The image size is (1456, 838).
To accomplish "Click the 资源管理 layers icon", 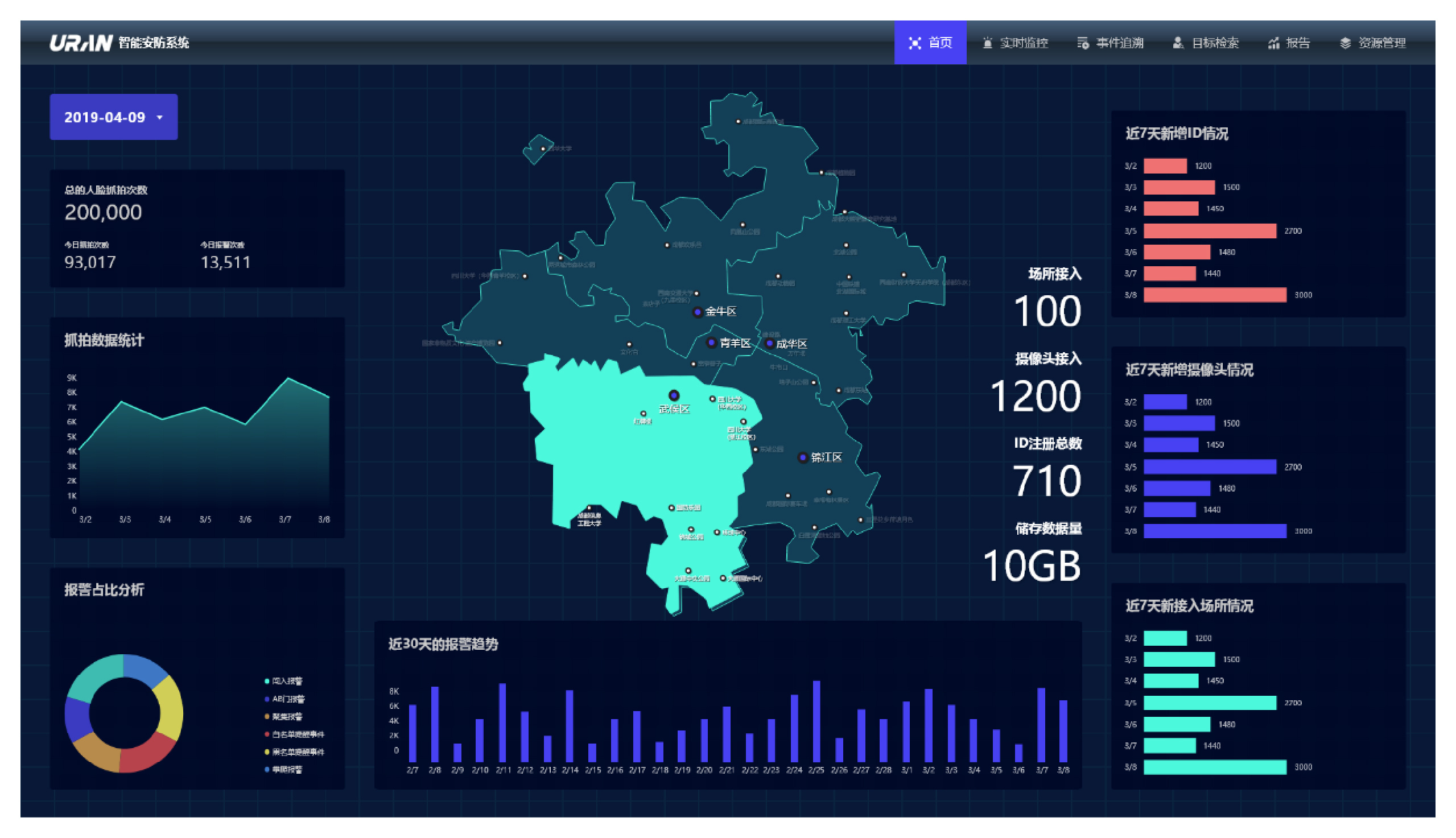I will pyautogui.click(x=1344, y=43).
